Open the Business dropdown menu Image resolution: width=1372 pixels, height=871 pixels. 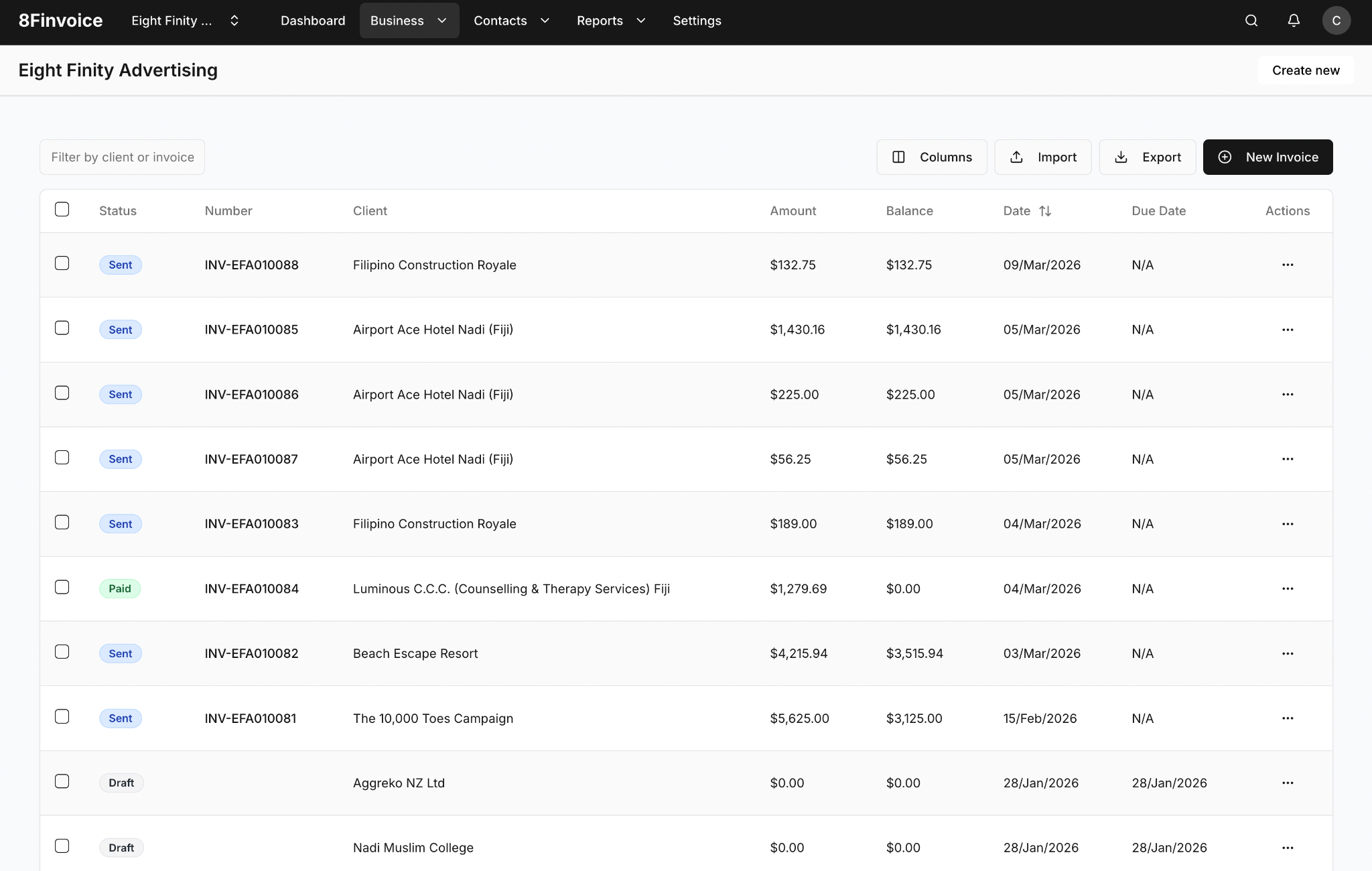pyautogui.click(x=409, y=21)
